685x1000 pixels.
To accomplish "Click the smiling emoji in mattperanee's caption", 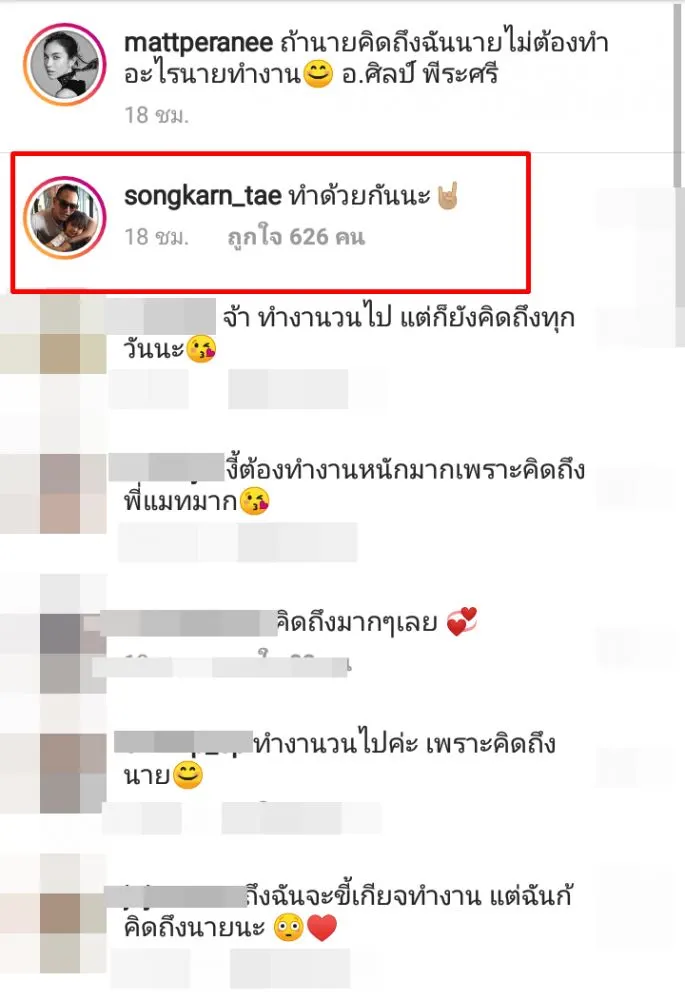I will pyautogui.click(x=318, y=75).
